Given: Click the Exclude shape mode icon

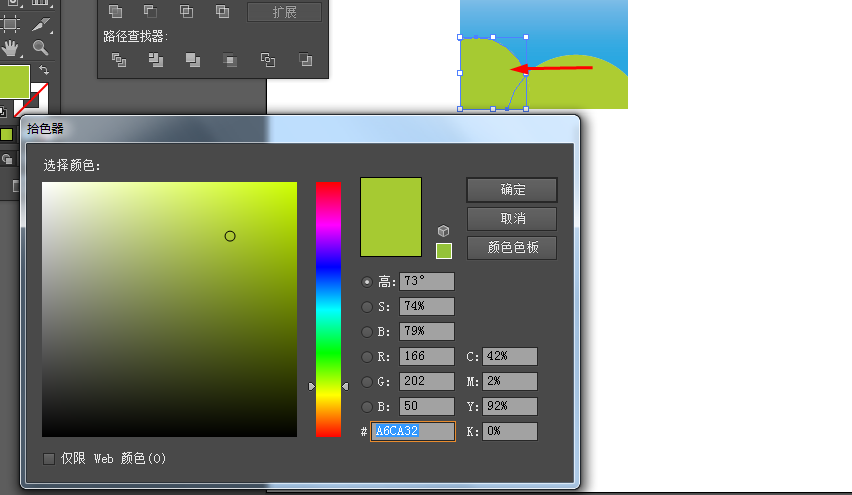Looking at the screenshot, I should click(222, 11).
